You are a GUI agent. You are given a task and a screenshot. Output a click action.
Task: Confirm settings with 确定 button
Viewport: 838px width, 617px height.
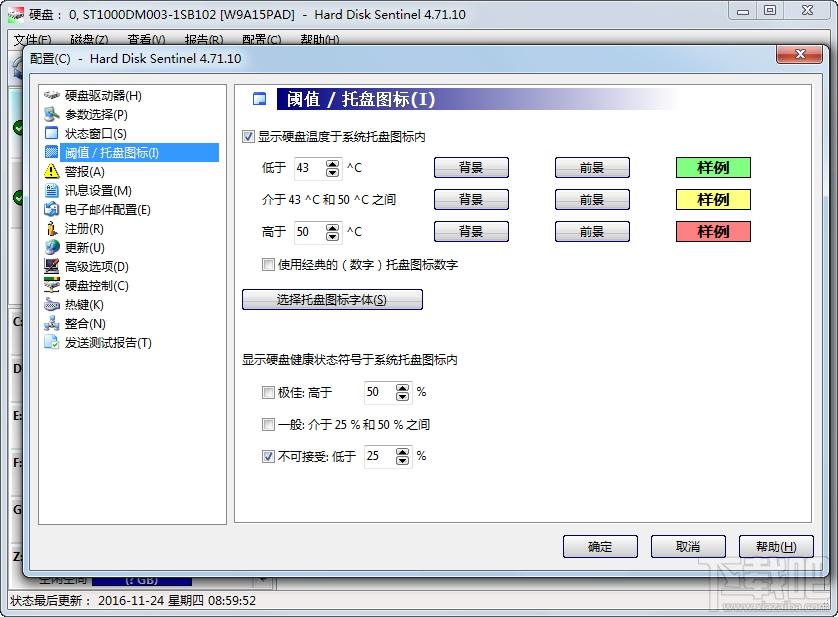(x=600, y=547)
